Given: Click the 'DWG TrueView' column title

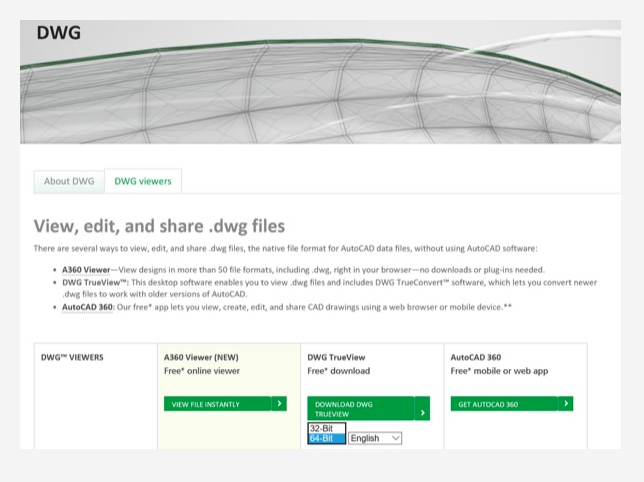Looking at the screenshot, I should (336, 357).
